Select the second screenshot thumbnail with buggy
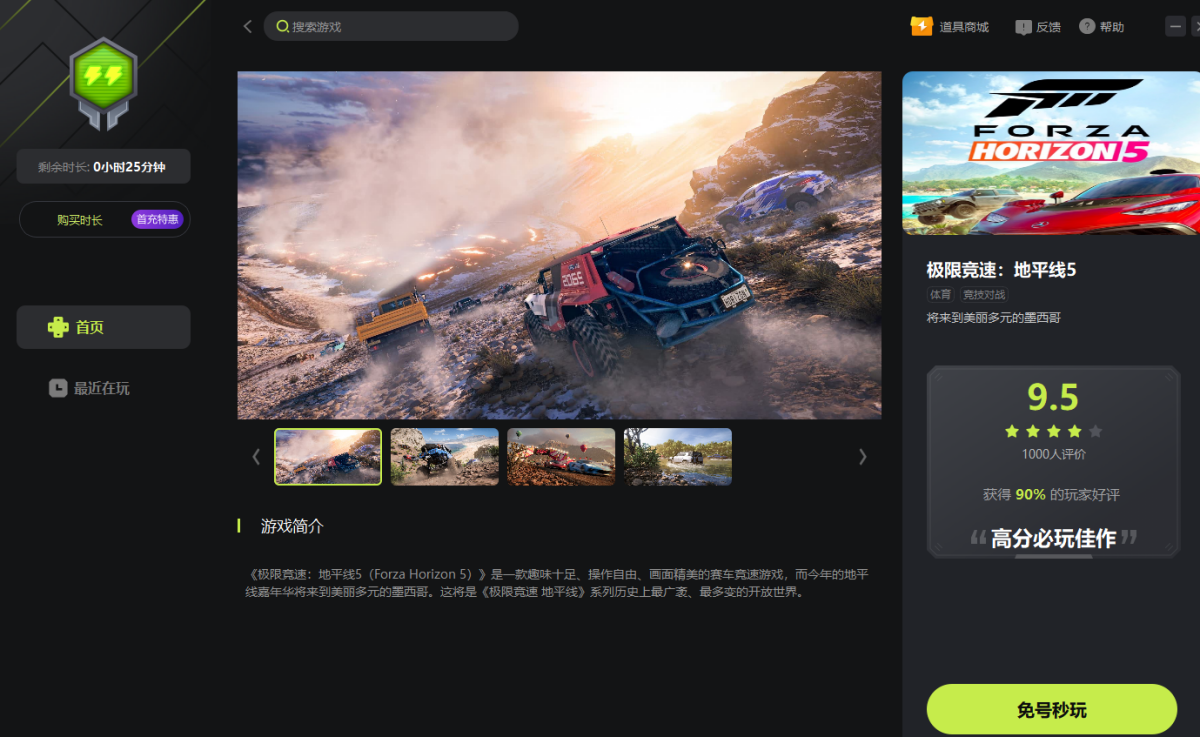Viewport: 1200px width, 737px height. [444, 457]
